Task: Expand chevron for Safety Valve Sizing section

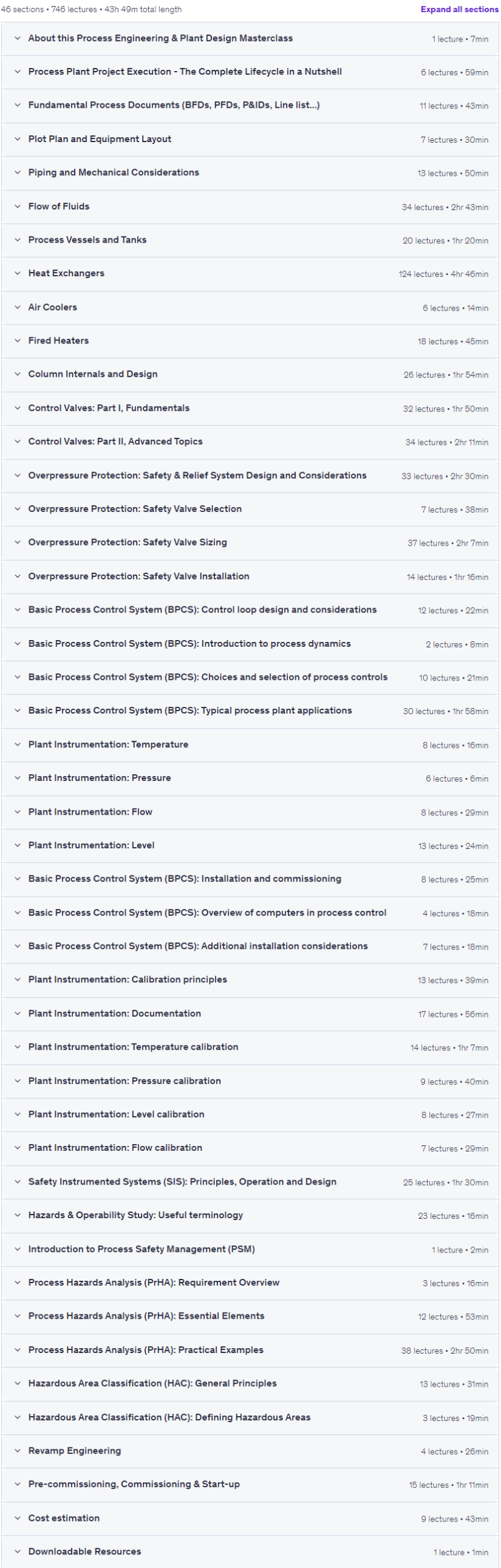Action: [x=17, y=542]
